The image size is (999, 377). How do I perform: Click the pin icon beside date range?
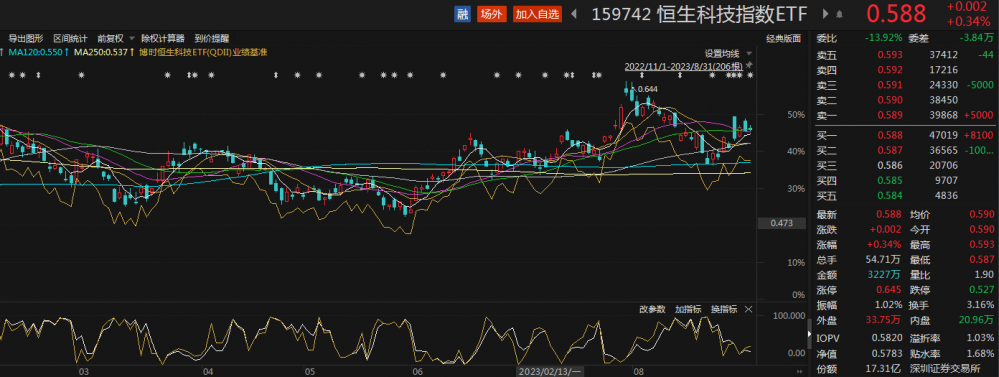749,65
